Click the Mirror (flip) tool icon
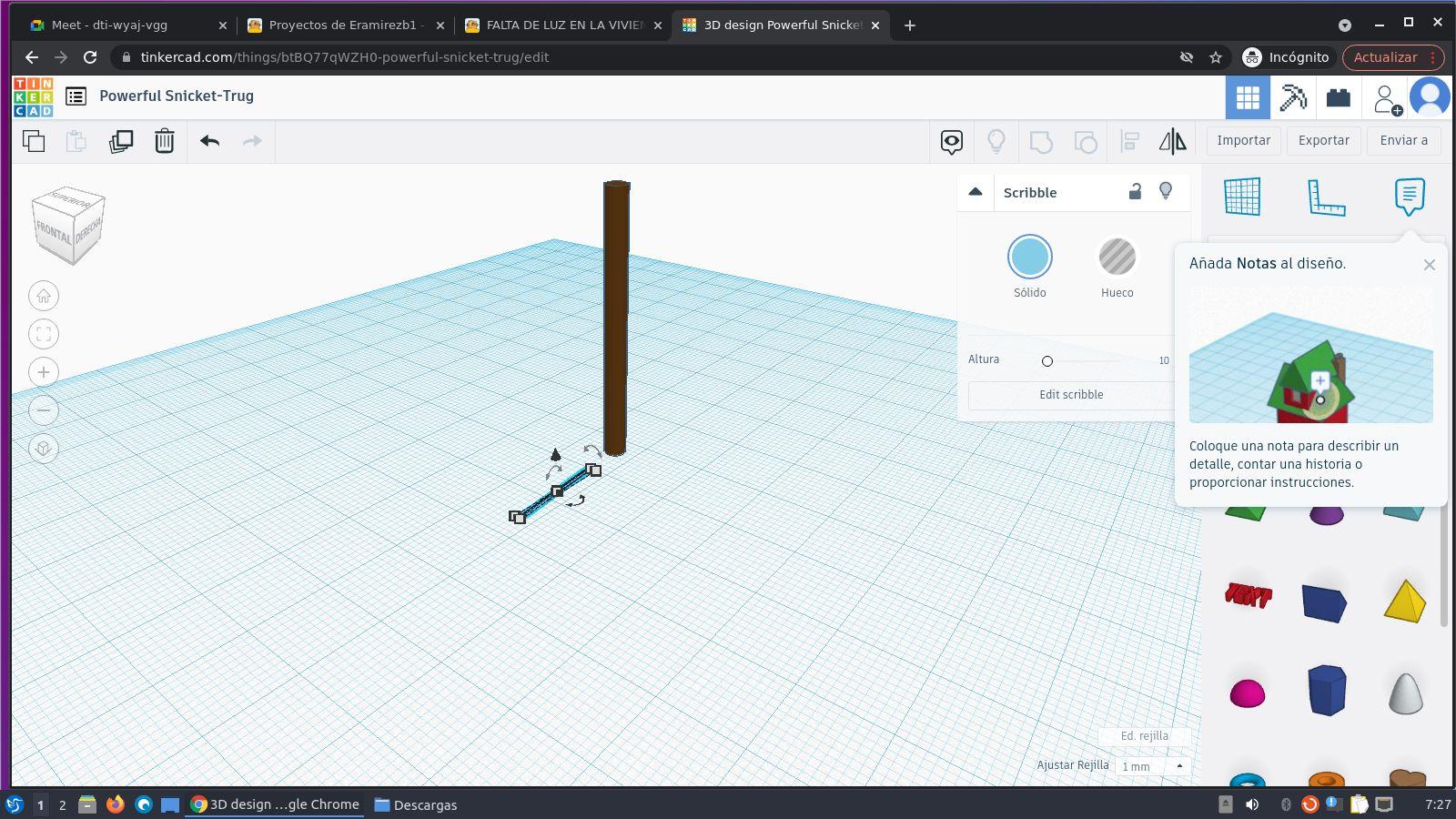This screenshot has height=819, width=1456. tap(1172, 141)
